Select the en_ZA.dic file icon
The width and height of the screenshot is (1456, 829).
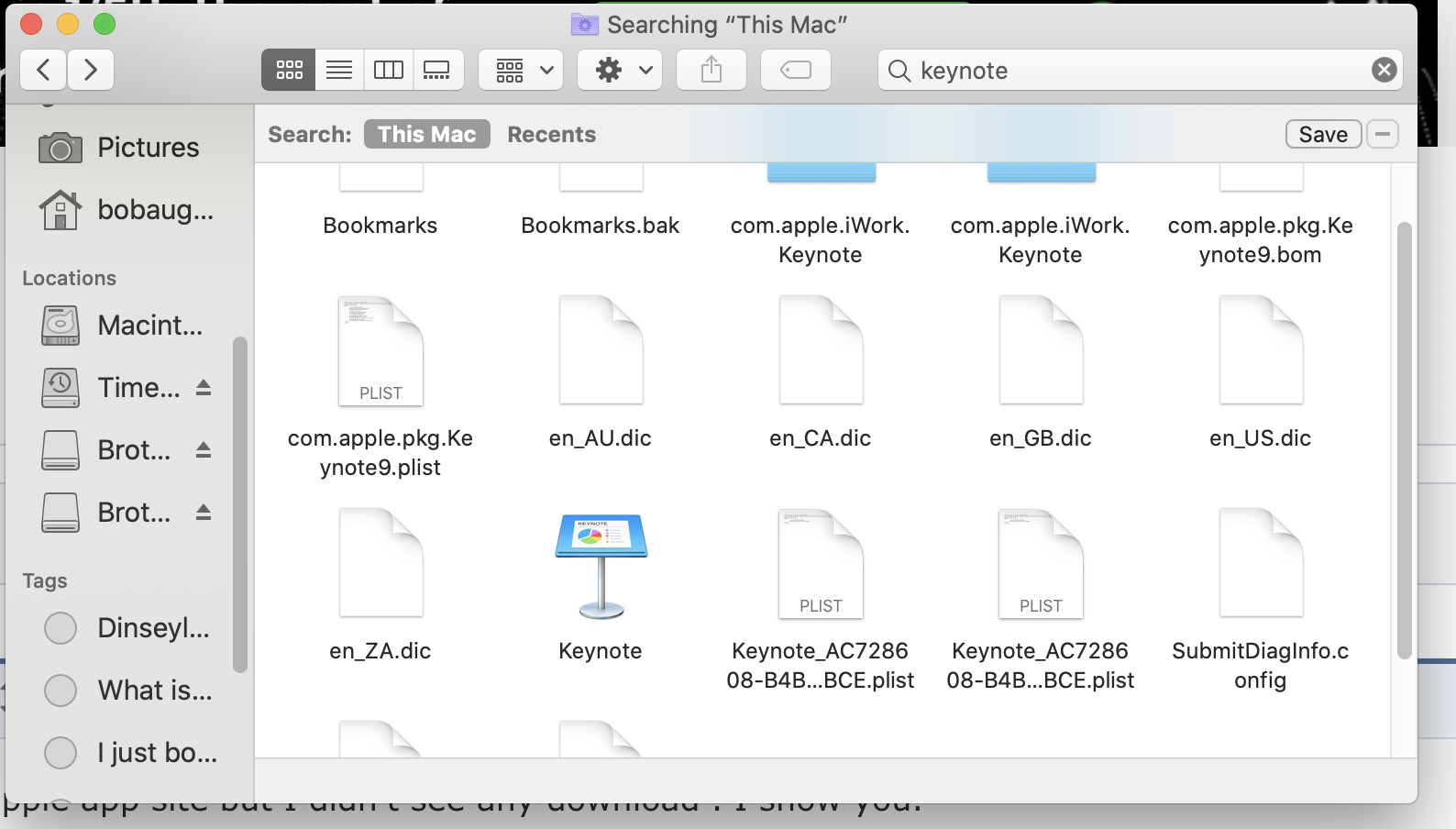click(381, 563)
